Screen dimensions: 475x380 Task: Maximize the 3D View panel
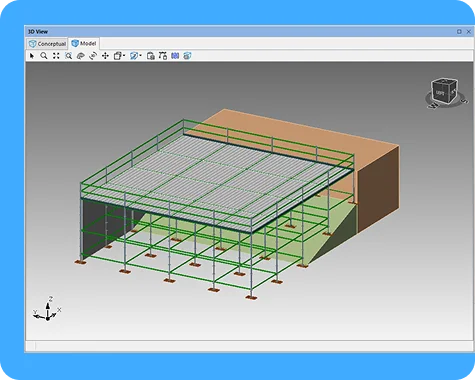click(x=459, y=32)
